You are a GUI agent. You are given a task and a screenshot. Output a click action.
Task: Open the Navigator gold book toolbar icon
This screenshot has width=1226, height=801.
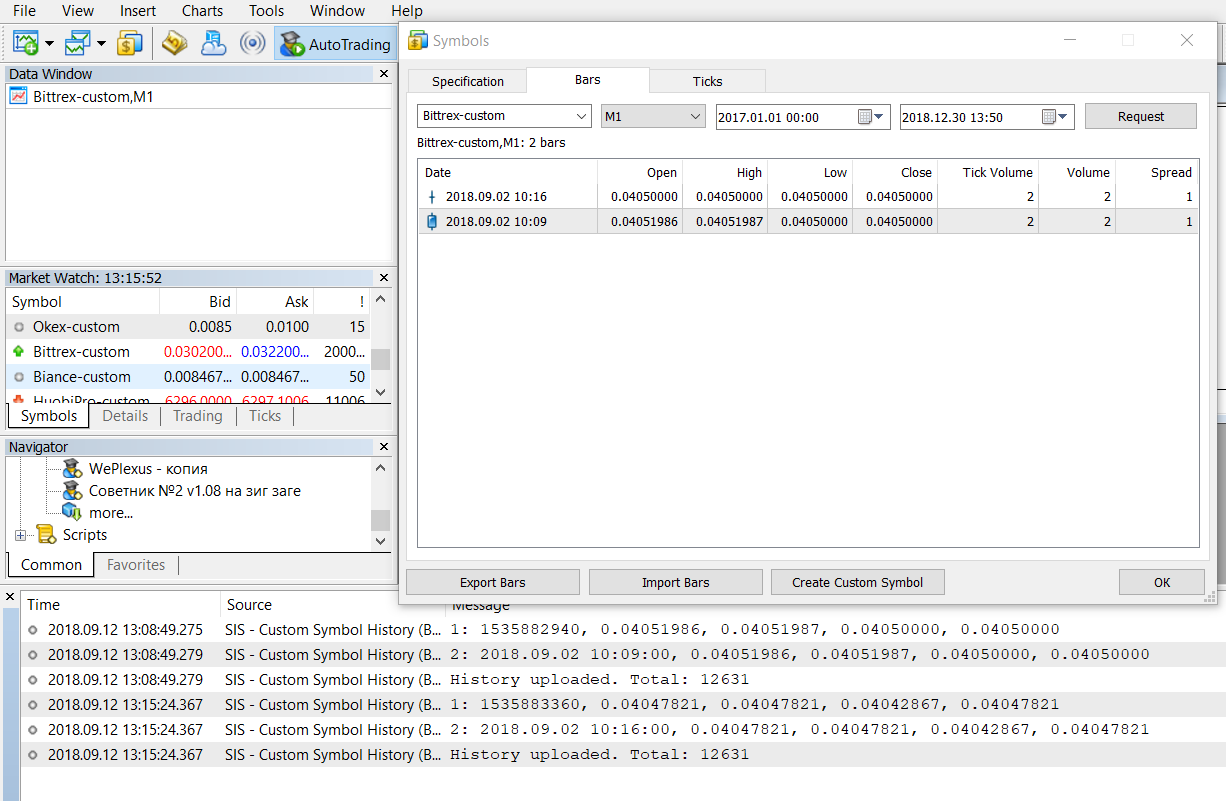(x=175, y=43)
